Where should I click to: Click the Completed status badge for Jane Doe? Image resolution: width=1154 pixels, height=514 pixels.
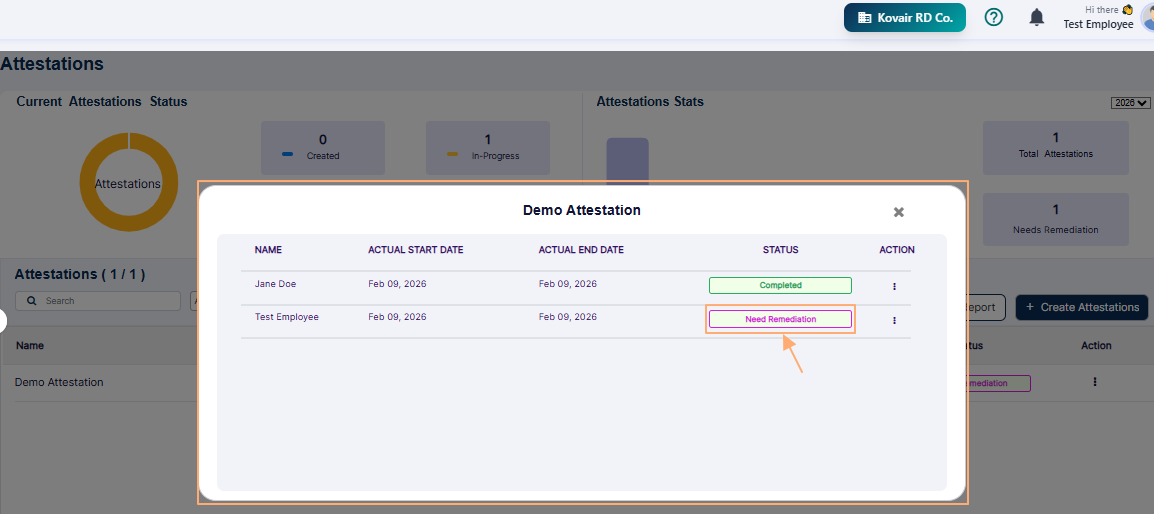780,285
